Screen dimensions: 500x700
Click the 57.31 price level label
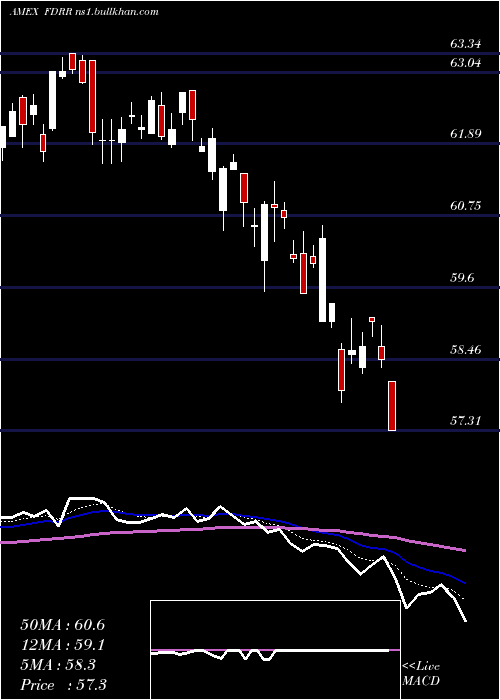466,421
